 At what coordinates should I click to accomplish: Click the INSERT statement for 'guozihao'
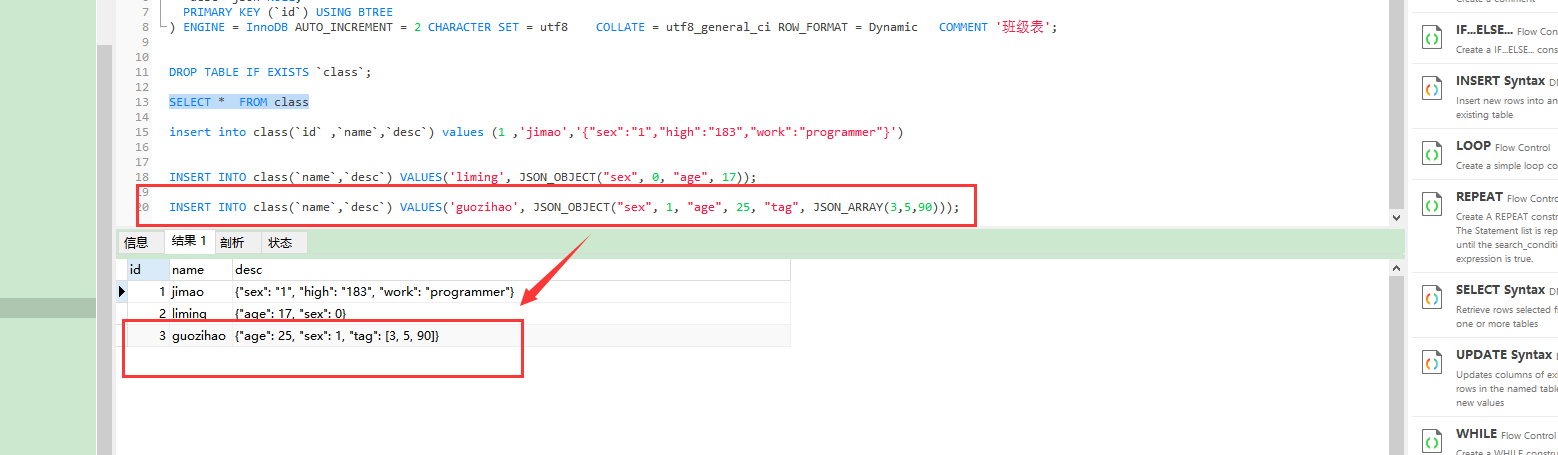pyautogui.click(x=564, y=207)
